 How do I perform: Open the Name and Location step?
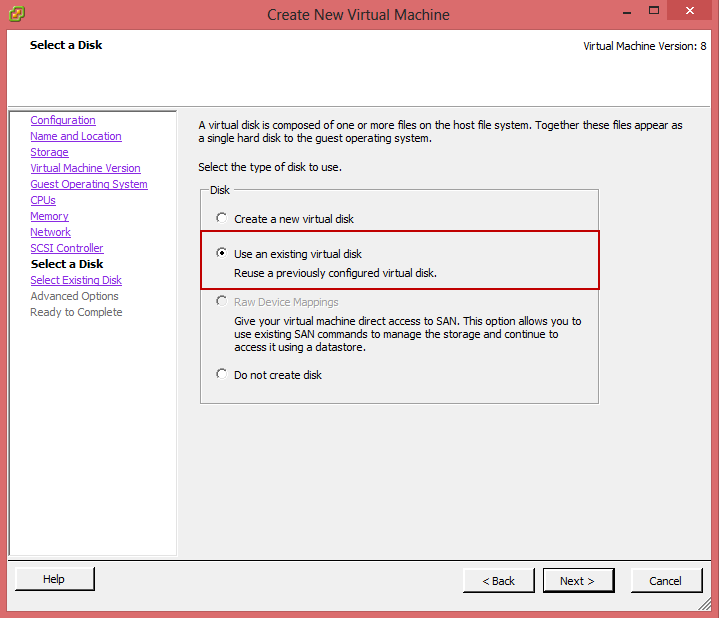point(76,136)
